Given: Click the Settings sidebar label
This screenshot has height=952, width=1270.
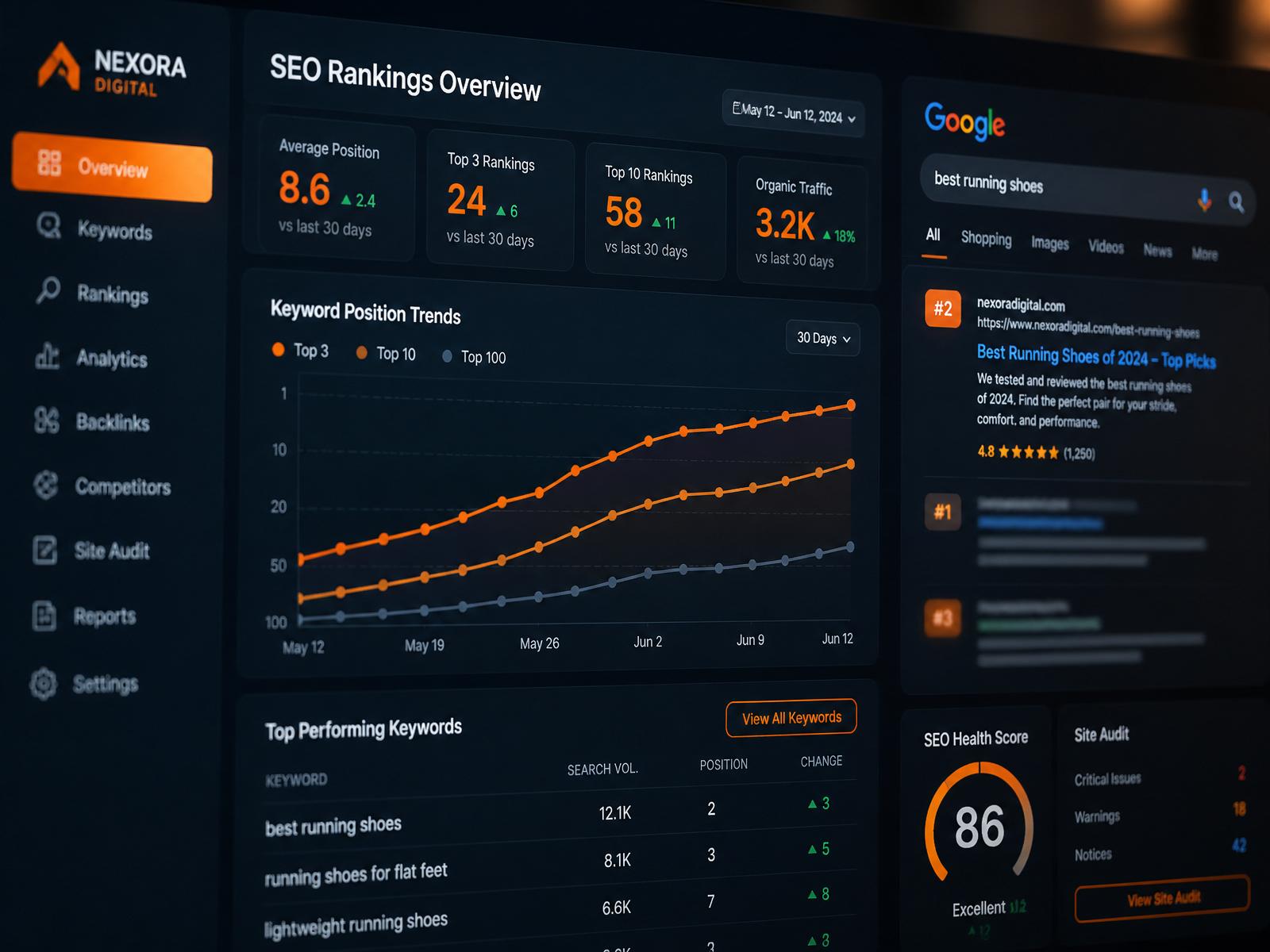Looking at the screenshot, I should point(106,684).
